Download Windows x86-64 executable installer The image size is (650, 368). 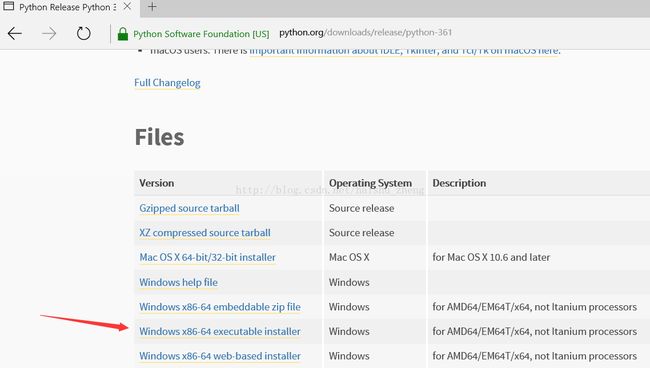pos(220,332)
